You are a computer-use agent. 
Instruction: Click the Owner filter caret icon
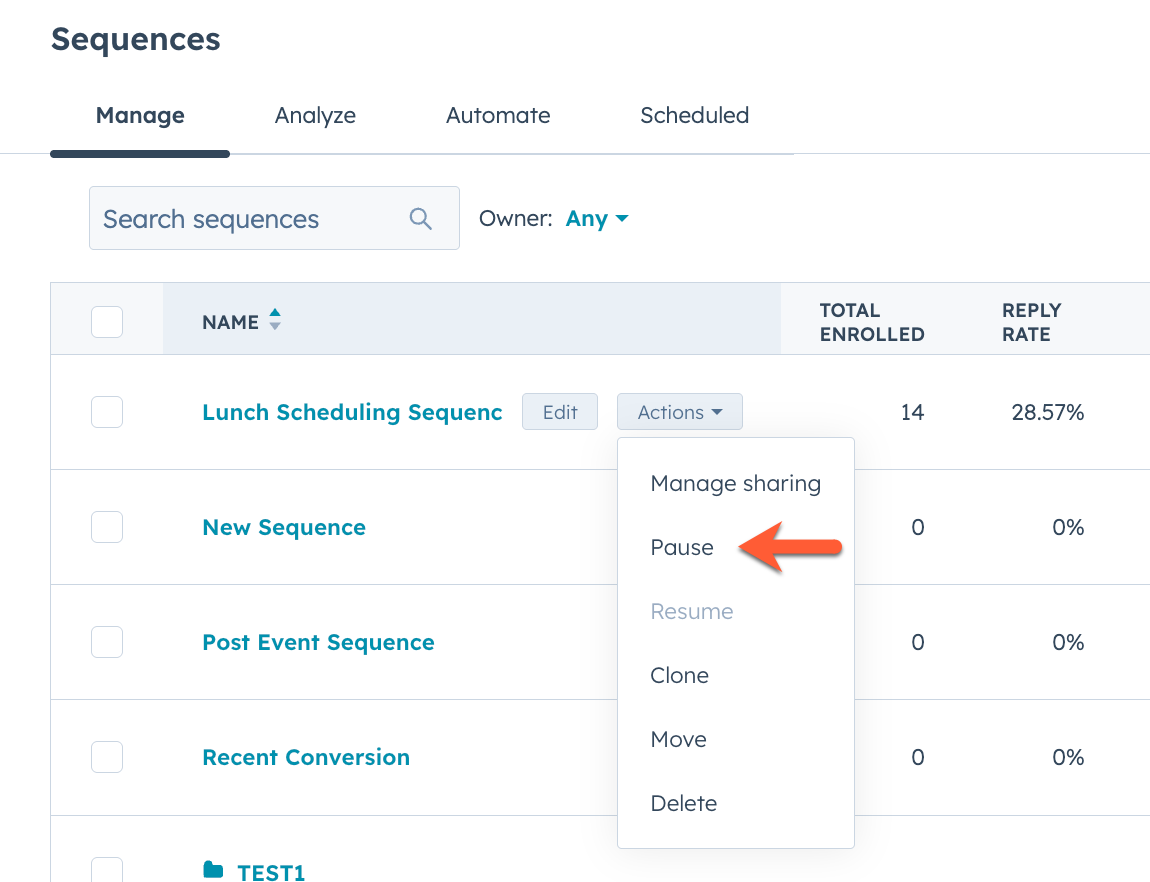(624, 219)
